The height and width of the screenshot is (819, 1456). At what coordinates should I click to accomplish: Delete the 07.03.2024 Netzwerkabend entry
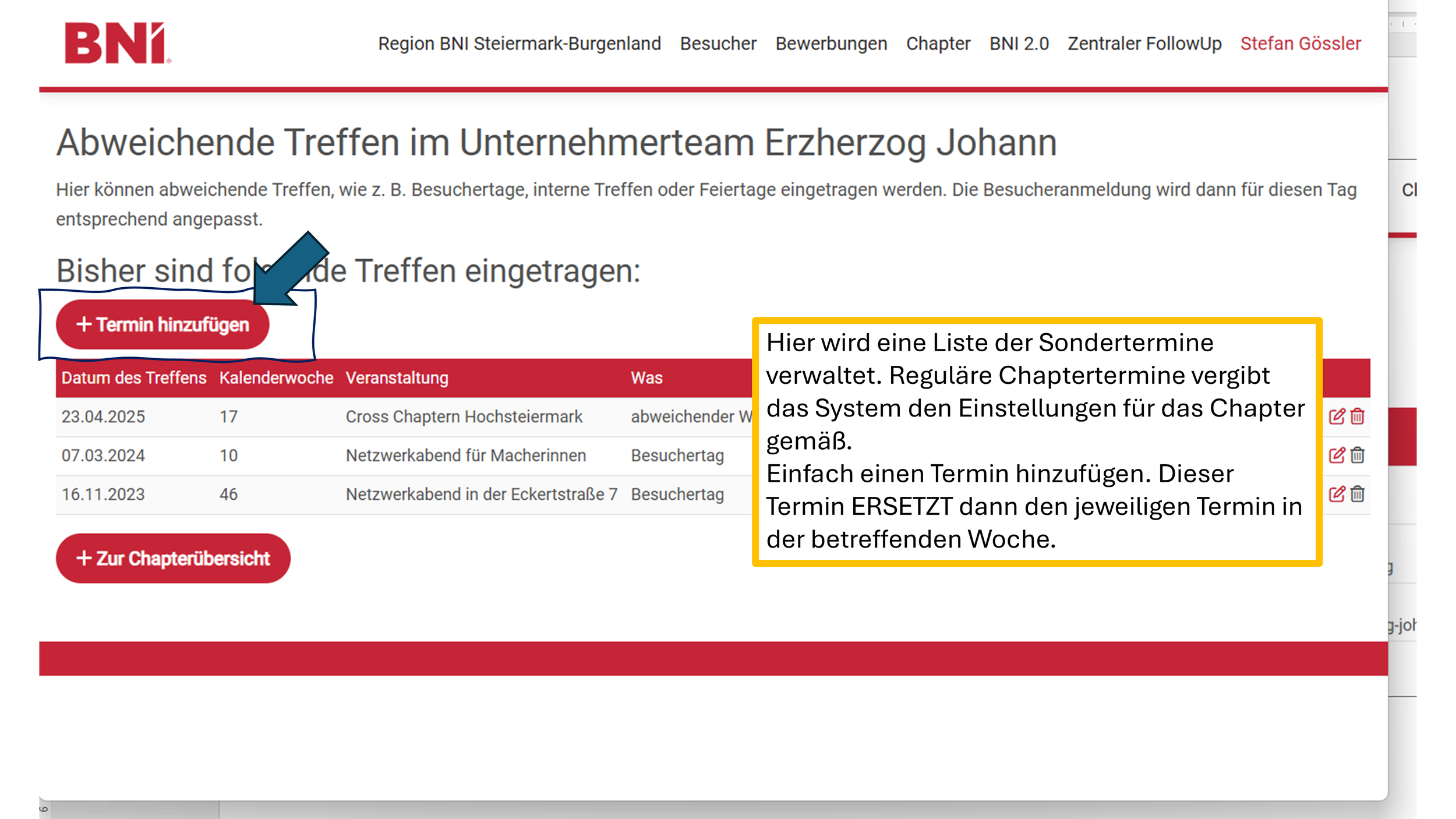1358,455
